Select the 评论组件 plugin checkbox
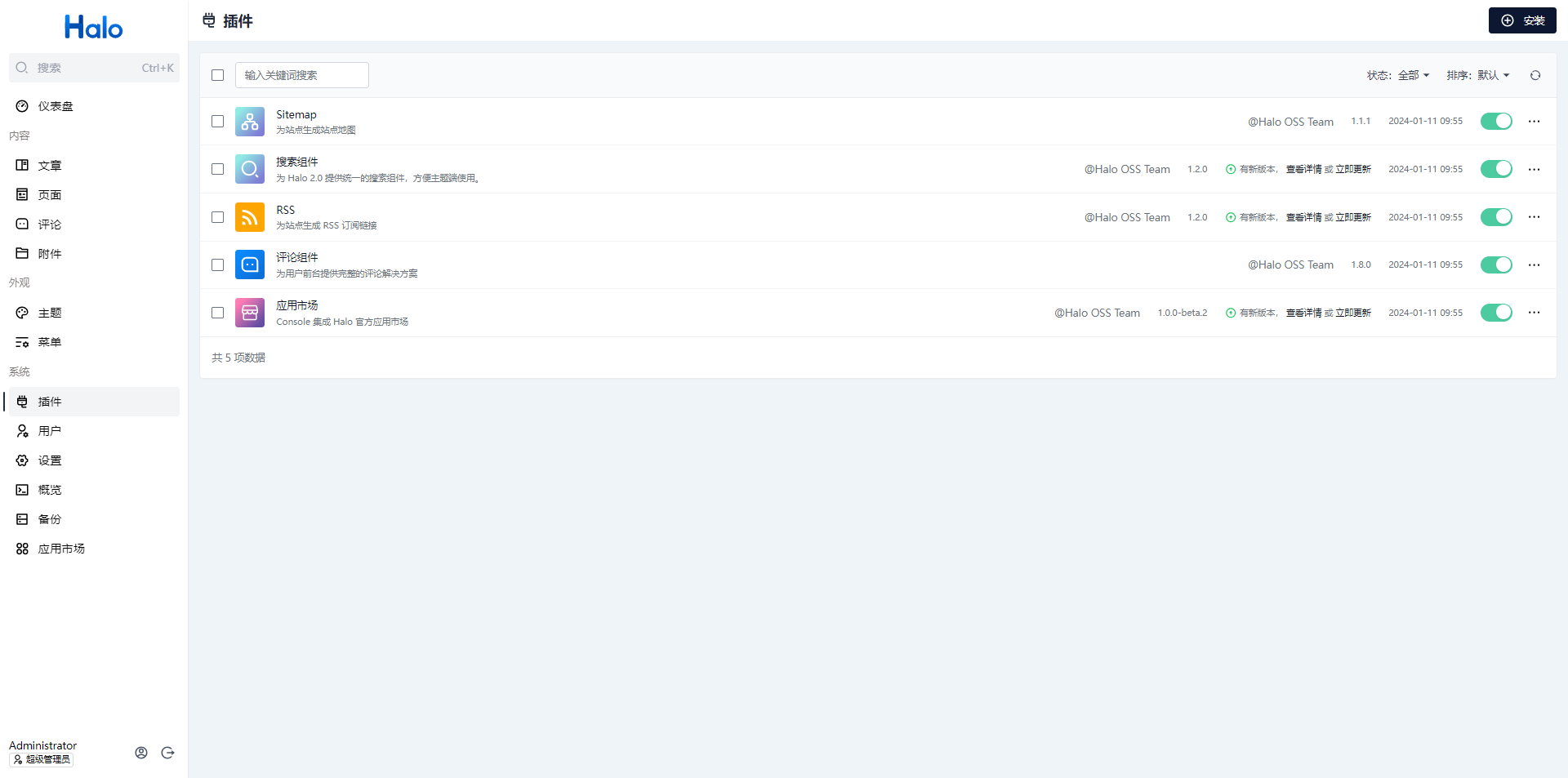 (217, 265)
